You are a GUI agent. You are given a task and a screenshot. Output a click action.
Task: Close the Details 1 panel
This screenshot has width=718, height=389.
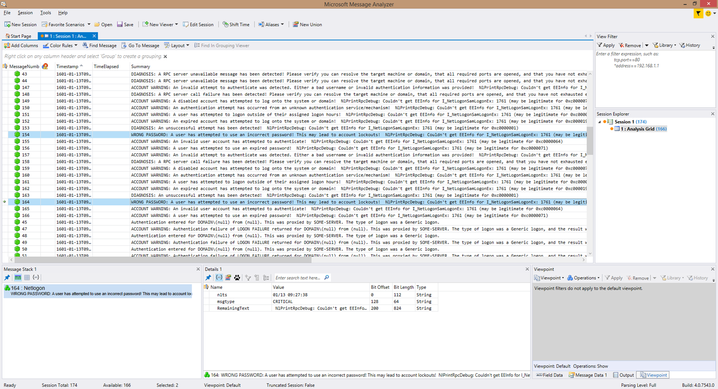[527, 269]
